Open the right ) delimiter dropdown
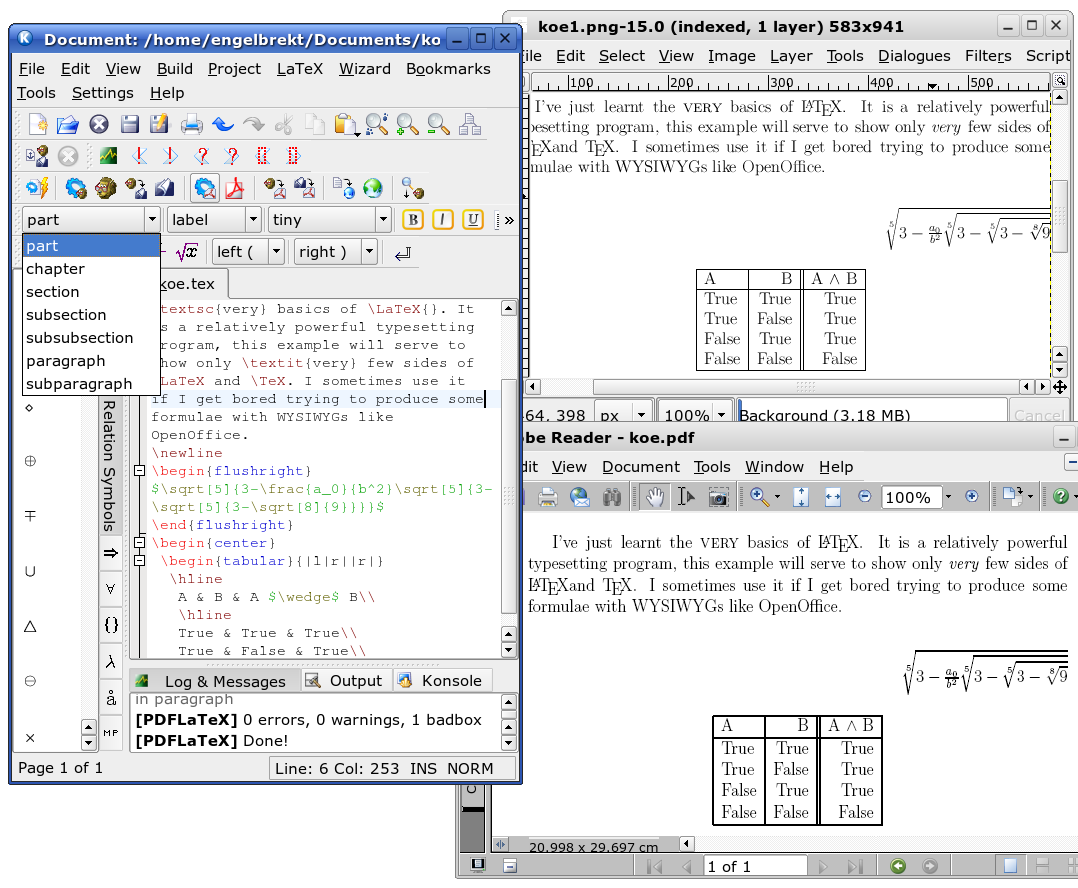 369,252
